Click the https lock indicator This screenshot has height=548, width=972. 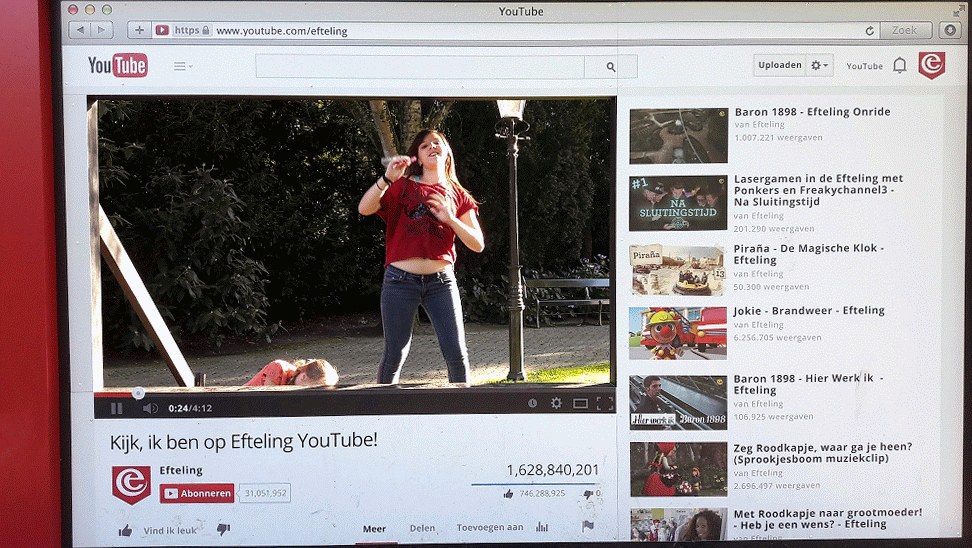click(192, 30)
